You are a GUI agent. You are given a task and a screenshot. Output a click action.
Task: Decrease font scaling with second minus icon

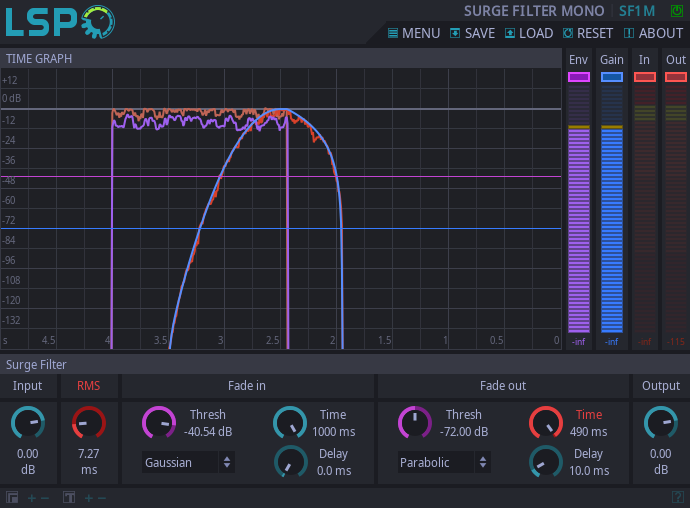click(x=102, y=498)
